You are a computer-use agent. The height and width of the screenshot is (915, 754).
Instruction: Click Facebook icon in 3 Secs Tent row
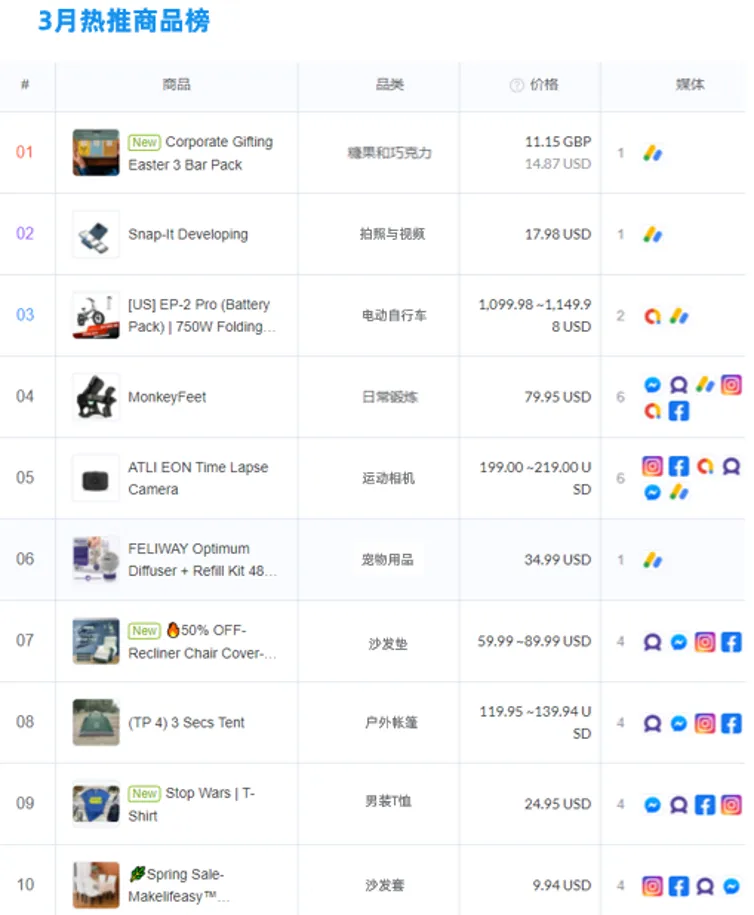point(731,724)
